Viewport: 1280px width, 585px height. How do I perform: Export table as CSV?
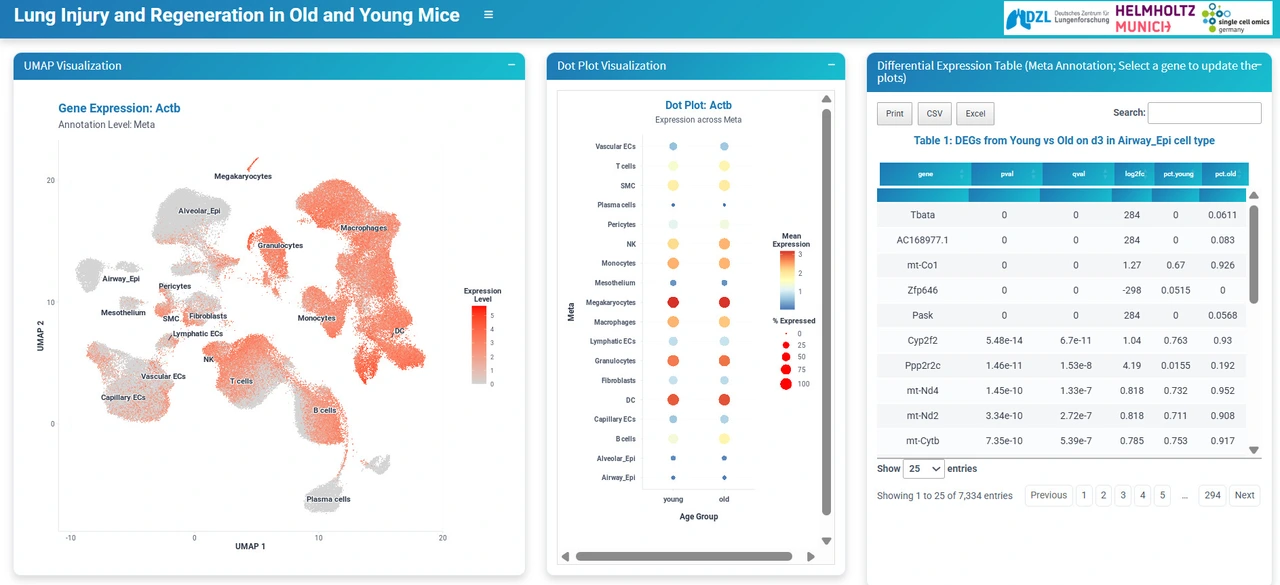pyautogui.click(x=934, y=114)
